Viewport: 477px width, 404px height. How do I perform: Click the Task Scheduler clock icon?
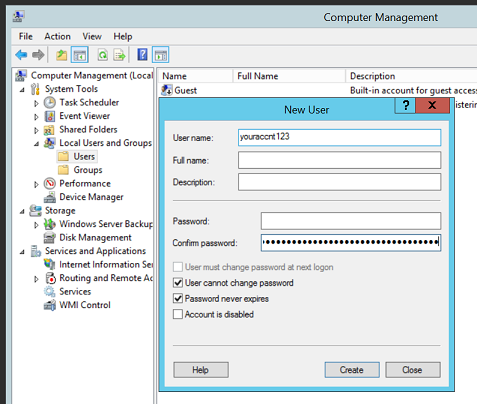point(50,102)
